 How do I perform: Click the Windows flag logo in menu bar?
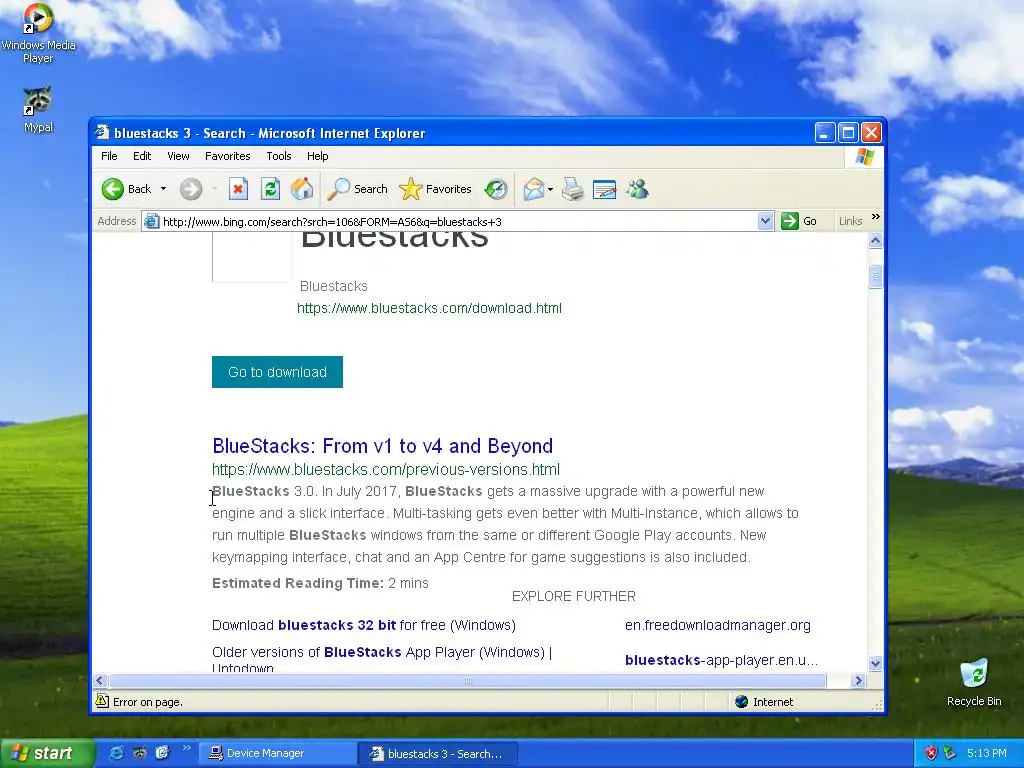[x=864, y=157]
